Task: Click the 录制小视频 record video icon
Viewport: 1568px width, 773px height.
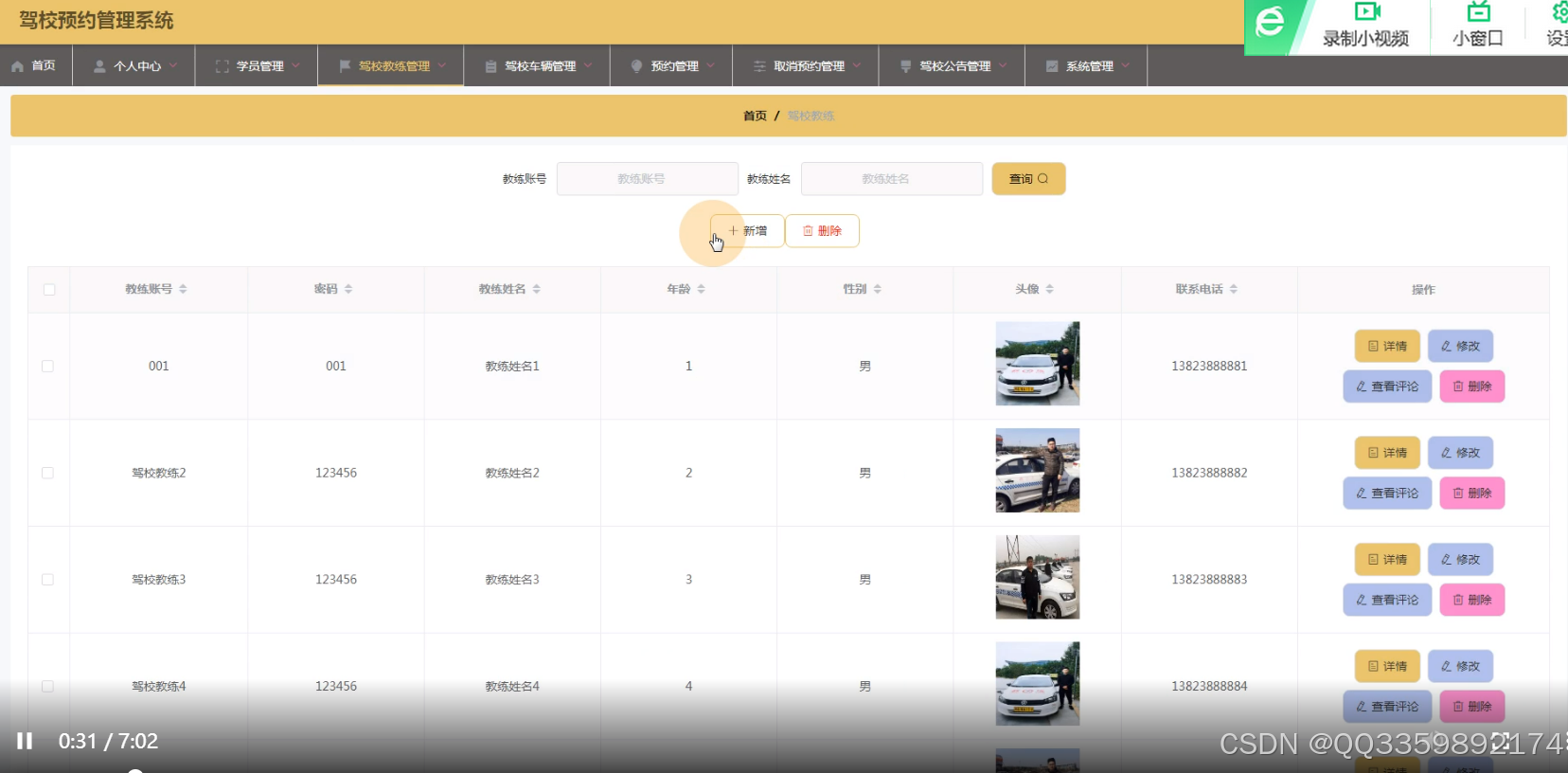Action: 1366,12
